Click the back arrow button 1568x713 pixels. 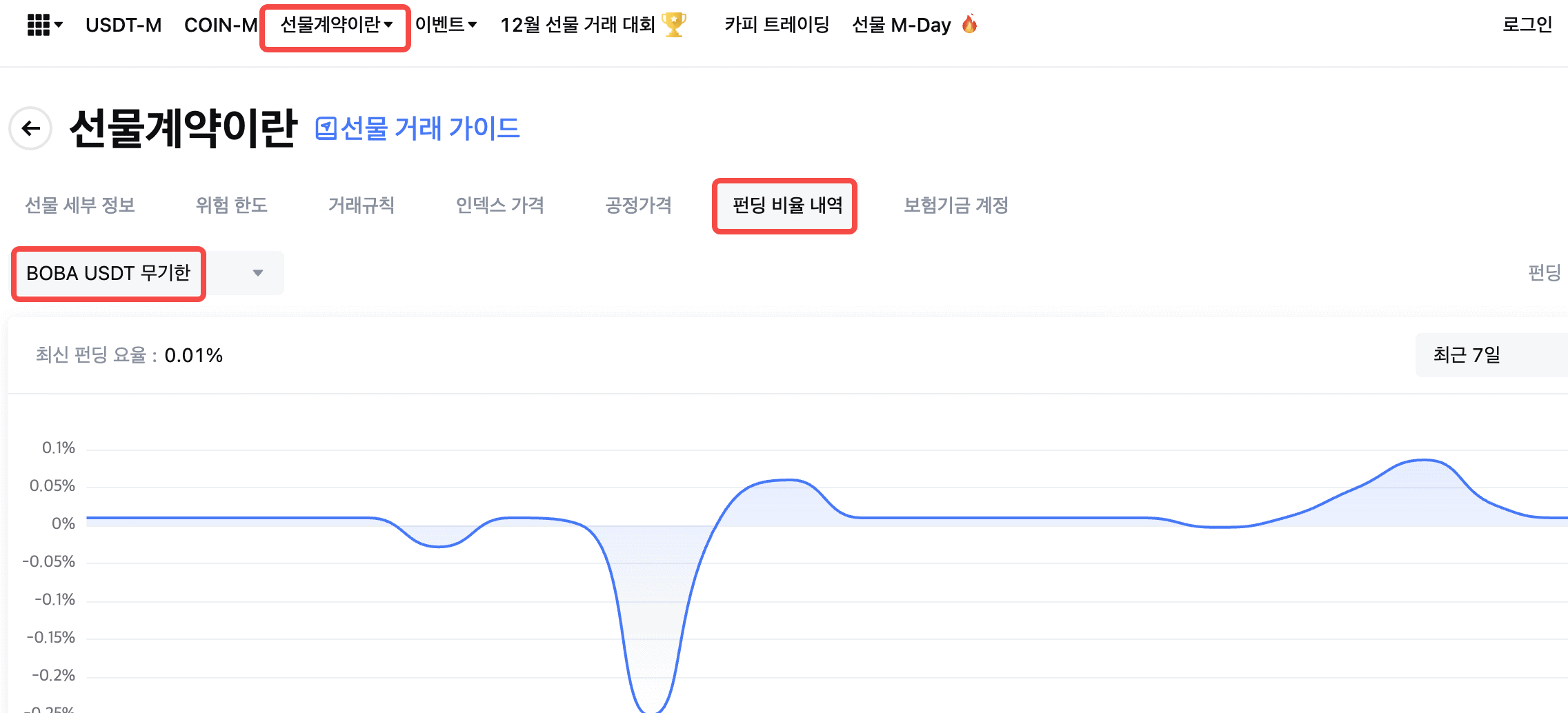click(x=31, y=128)
